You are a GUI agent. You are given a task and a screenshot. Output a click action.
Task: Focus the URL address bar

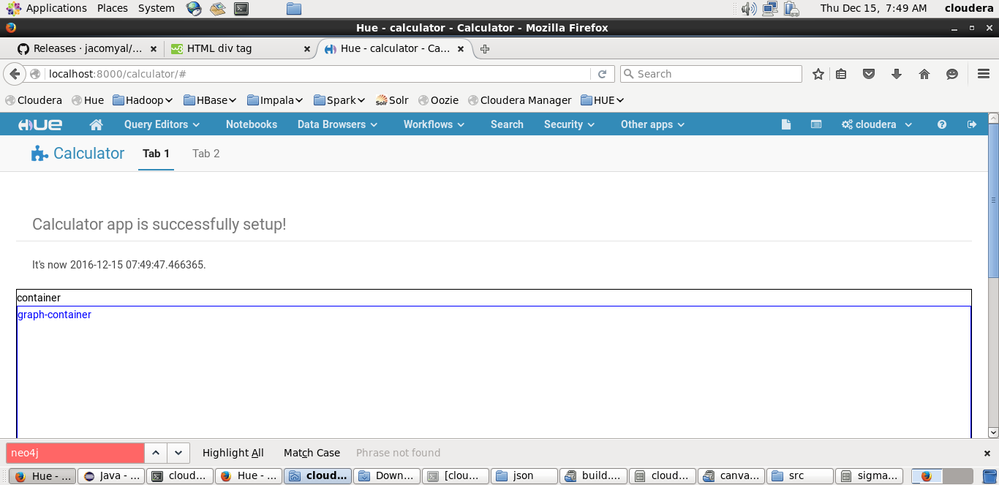319,74
